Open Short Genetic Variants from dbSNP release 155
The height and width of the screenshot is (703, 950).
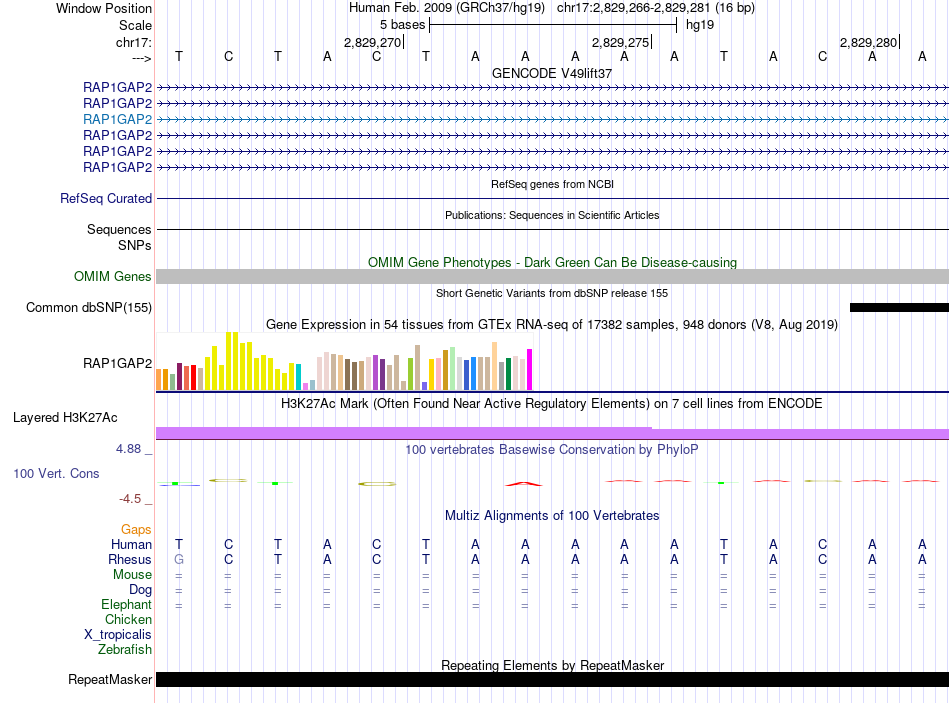point(552,293)
